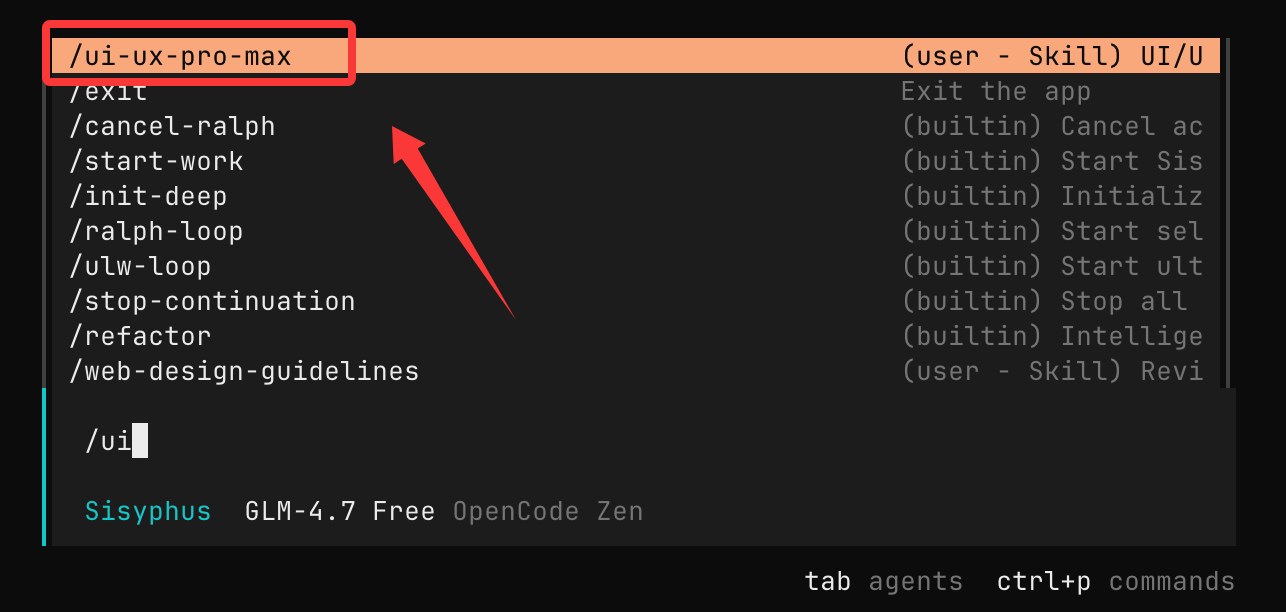Run the /start-work command

click(x=156, y=162)
